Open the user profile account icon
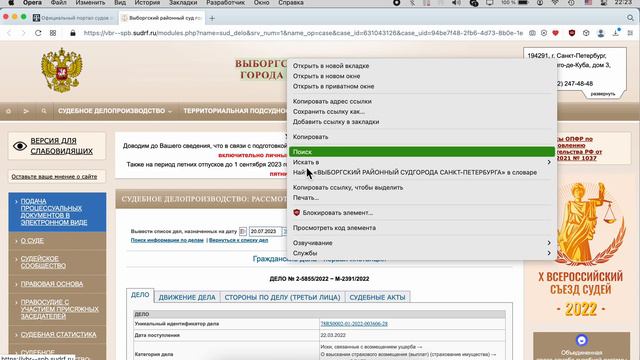The height and width of the screenshot is (360, 640). tap(601, 33)
